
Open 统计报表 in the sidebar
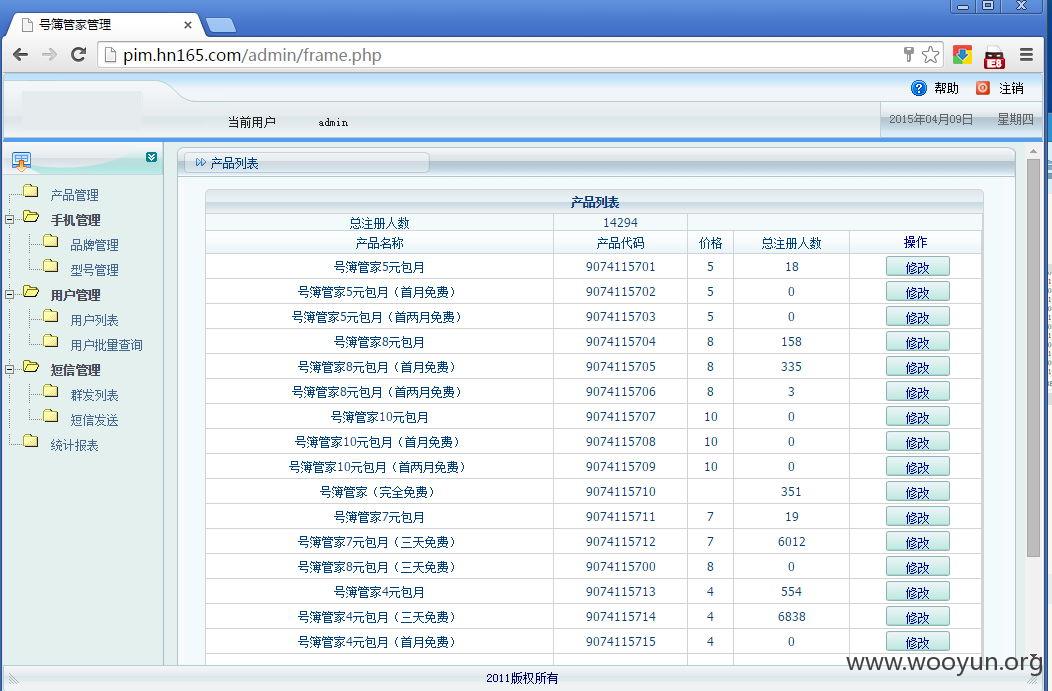click(x=74, y=445)
